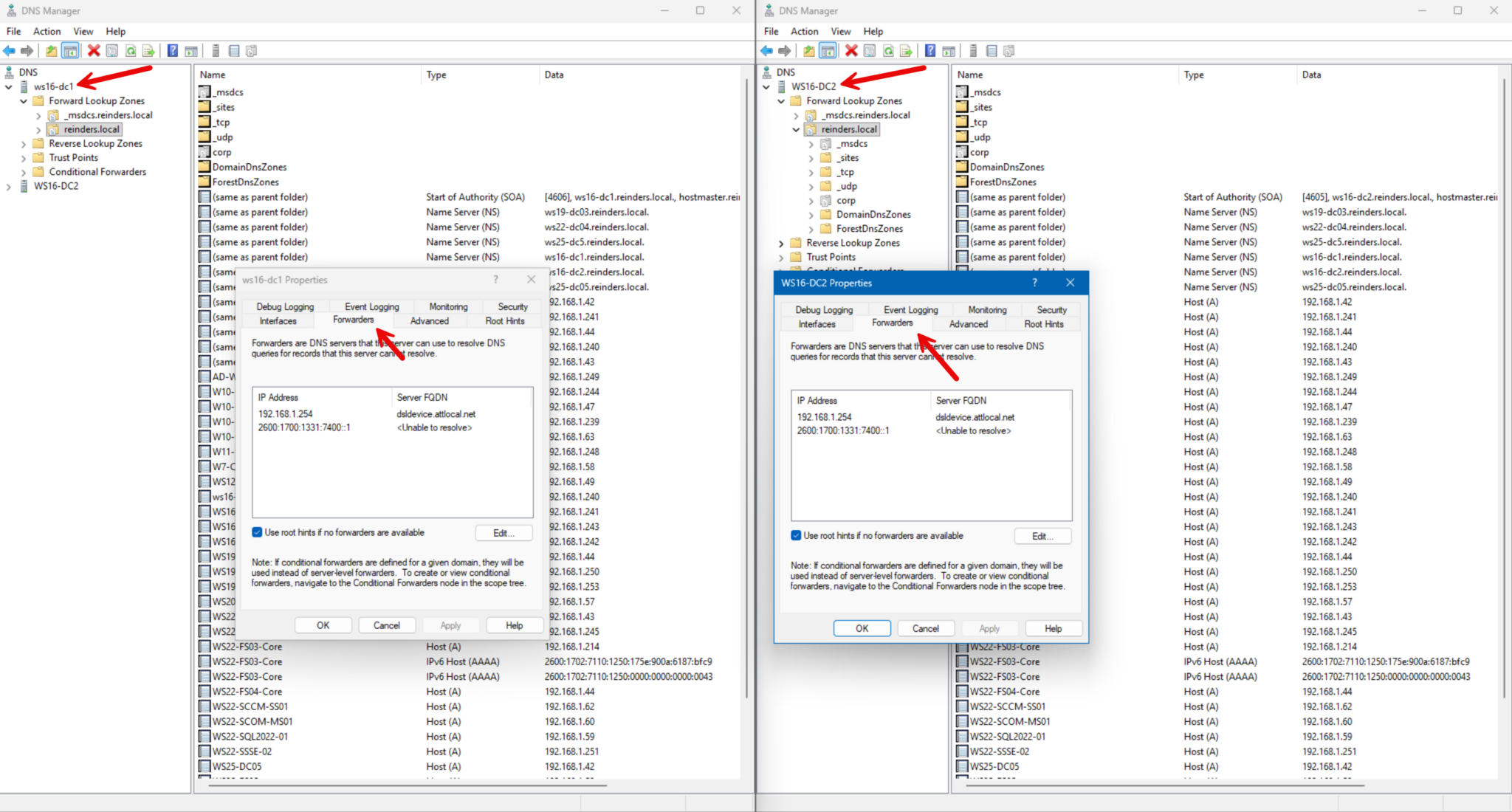Toggle Show/Hide Console Tree icon in left window

(70, 51)
